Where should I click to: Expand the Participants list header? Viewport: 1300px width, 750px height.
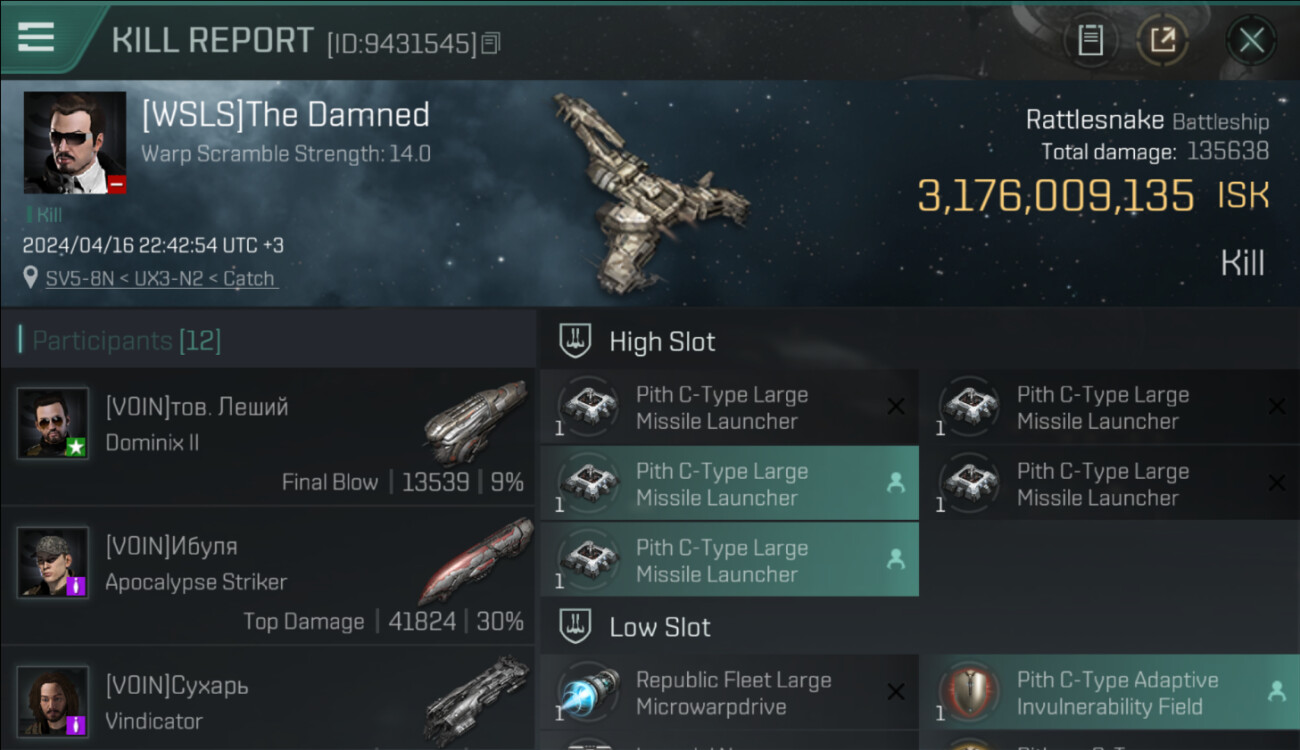pyautogui.click(x=268, y=340)
